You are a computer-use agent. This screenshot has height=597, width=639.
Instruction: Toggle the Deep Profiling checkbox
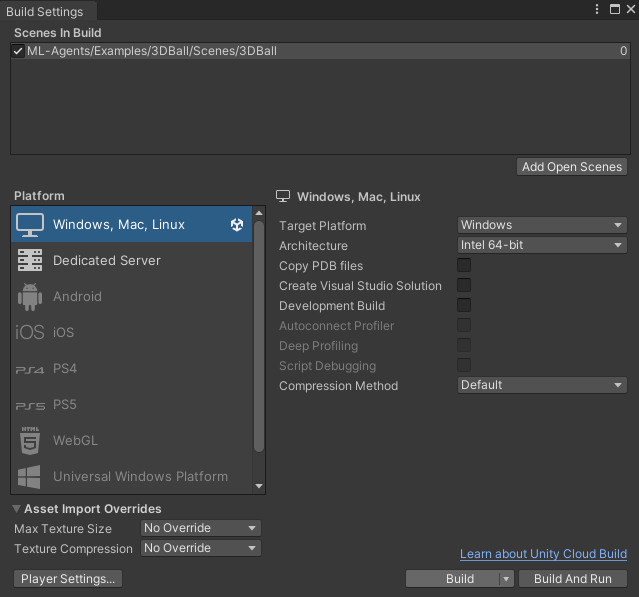tap(464, 345)
